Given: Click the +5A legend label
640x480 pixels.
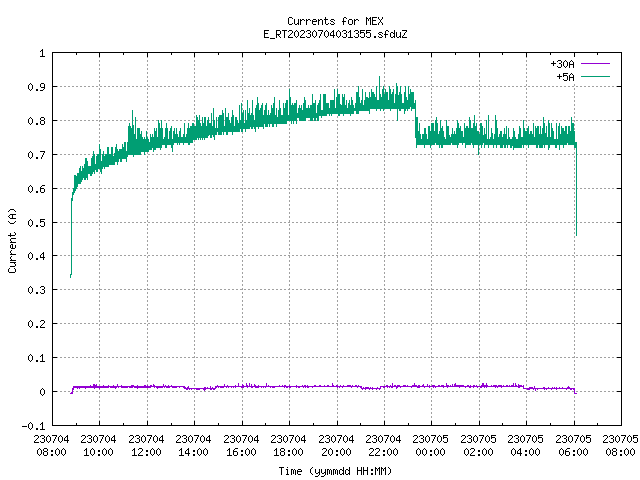Looking at the screenshot, I should coord(565,77).
